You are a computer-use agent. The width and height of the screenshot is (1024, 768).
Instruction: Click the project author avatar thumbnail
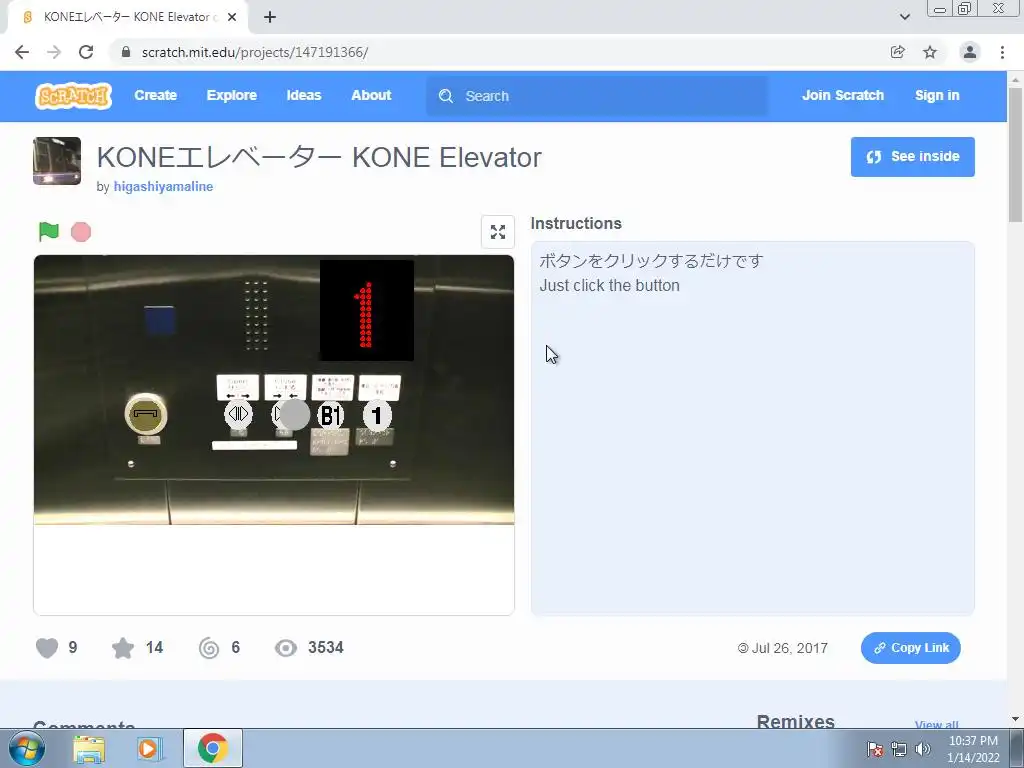click(57, 161)
